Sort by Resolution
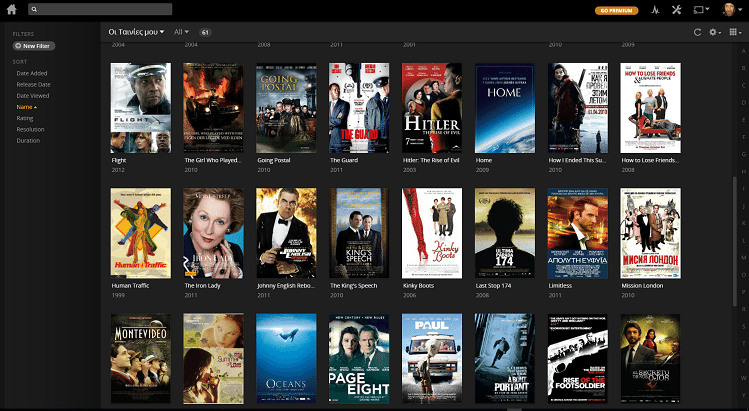Image resolution: width=749 pixels, height=411 pixels. coord(30,130)
